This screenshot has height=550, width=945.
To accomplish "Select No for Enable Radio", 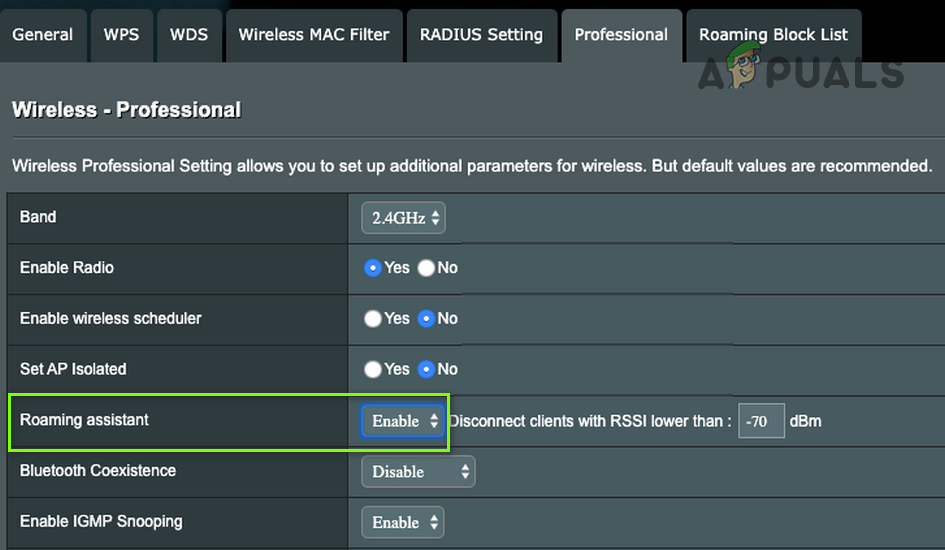I will click(x=426, y=268).
